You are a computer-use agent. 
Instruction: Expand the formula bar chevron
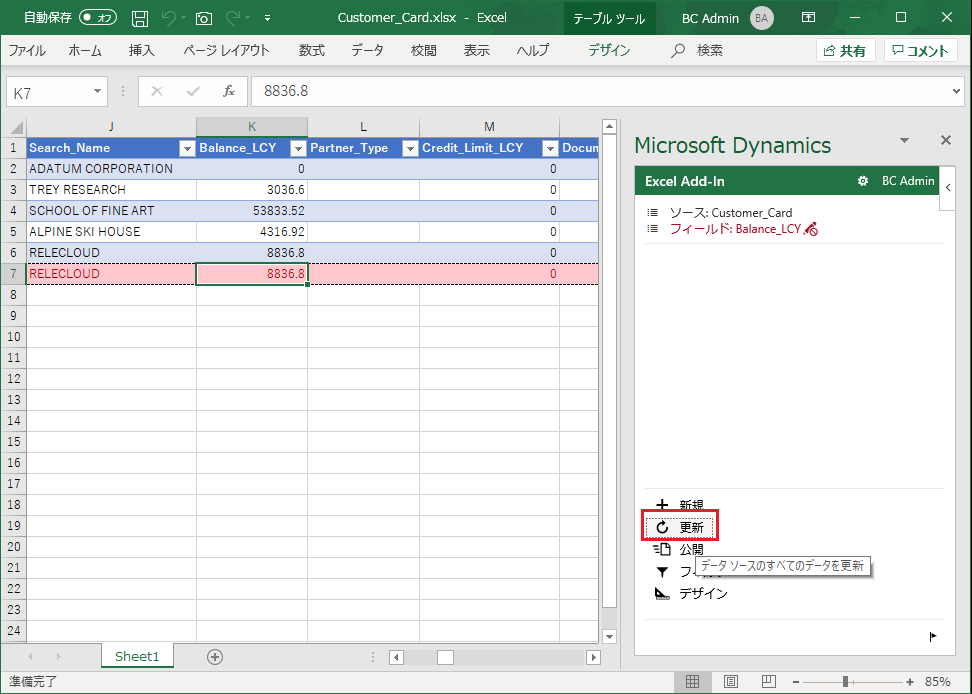pos(957,92)
